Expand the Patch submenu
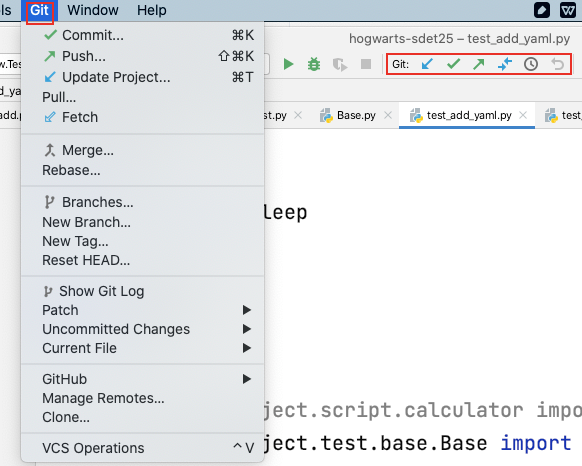The height and width of the screenshot is (466, 582). click(143, 310)
